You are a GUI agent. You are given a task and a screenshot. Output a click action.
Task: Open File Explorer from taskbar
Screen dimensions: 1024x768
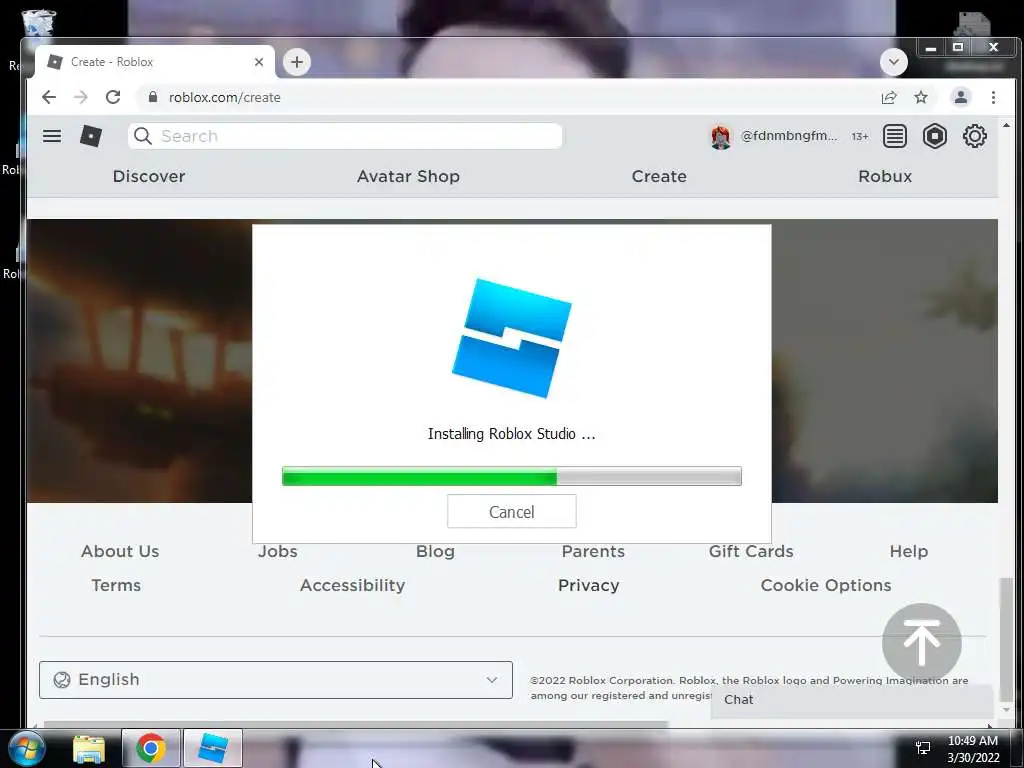click(89, 748)
